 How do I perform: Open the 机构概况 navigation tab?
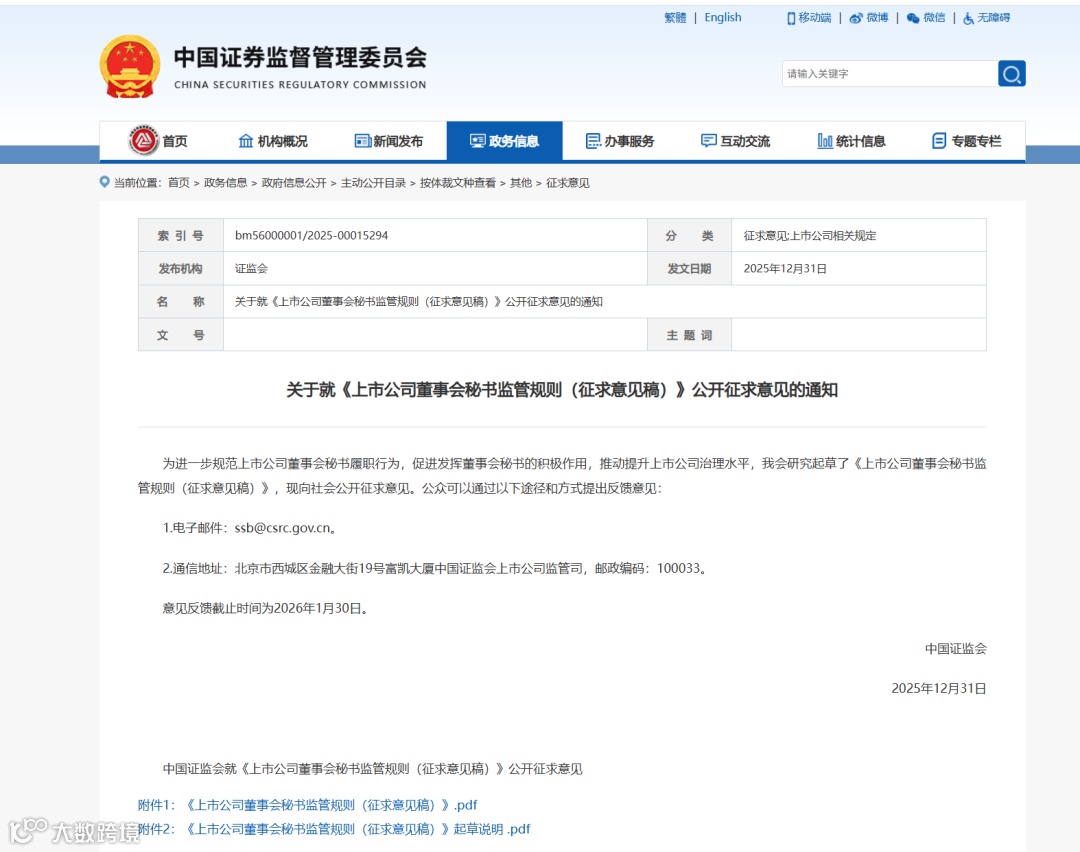273,141
